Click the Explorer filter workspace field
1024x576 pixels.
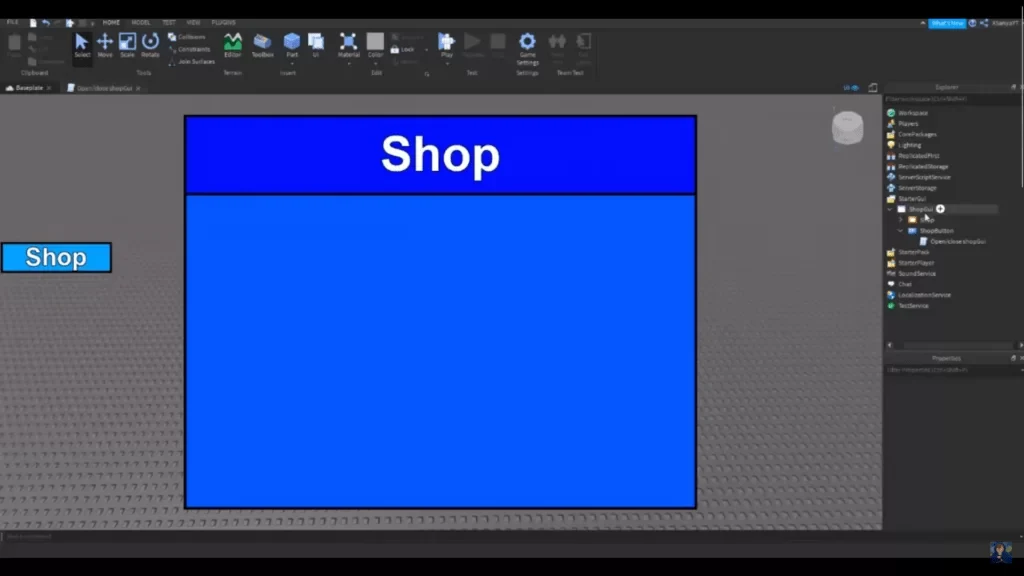[x=951, y=99]
